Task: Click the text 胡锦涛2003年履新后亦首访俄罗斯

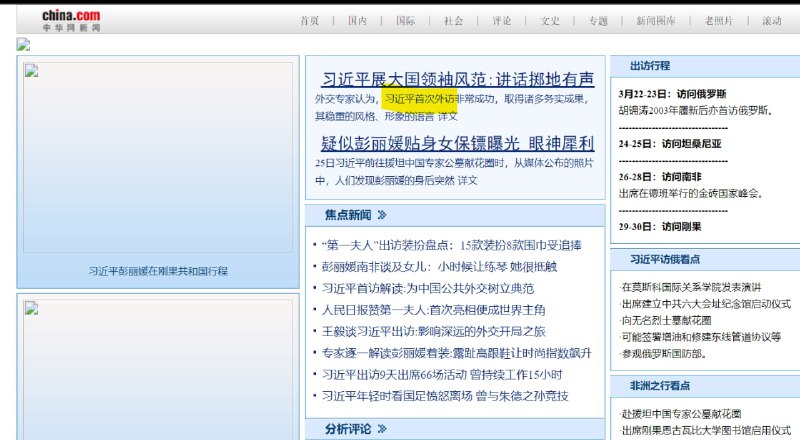Action: point(696,110)
